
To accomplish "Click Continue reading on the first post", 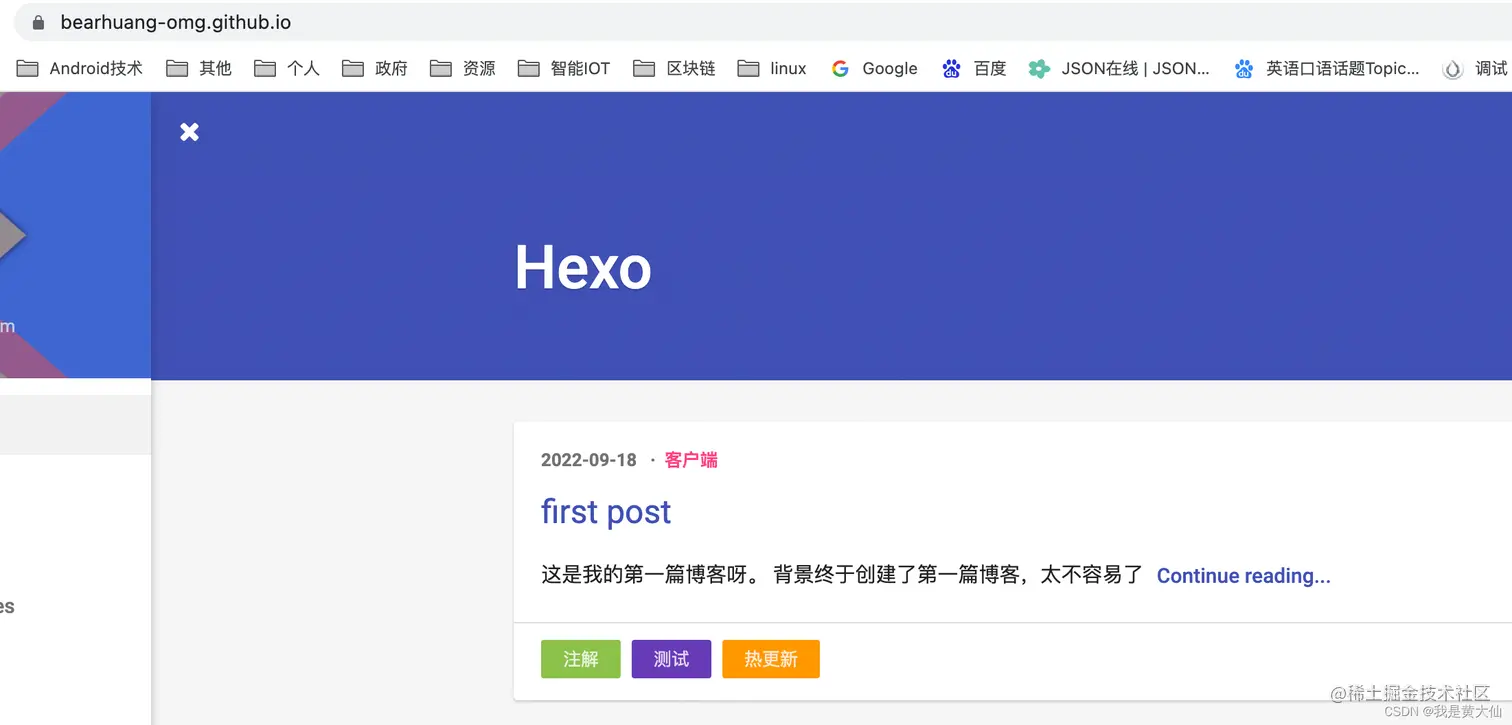I will [1243, 576].
